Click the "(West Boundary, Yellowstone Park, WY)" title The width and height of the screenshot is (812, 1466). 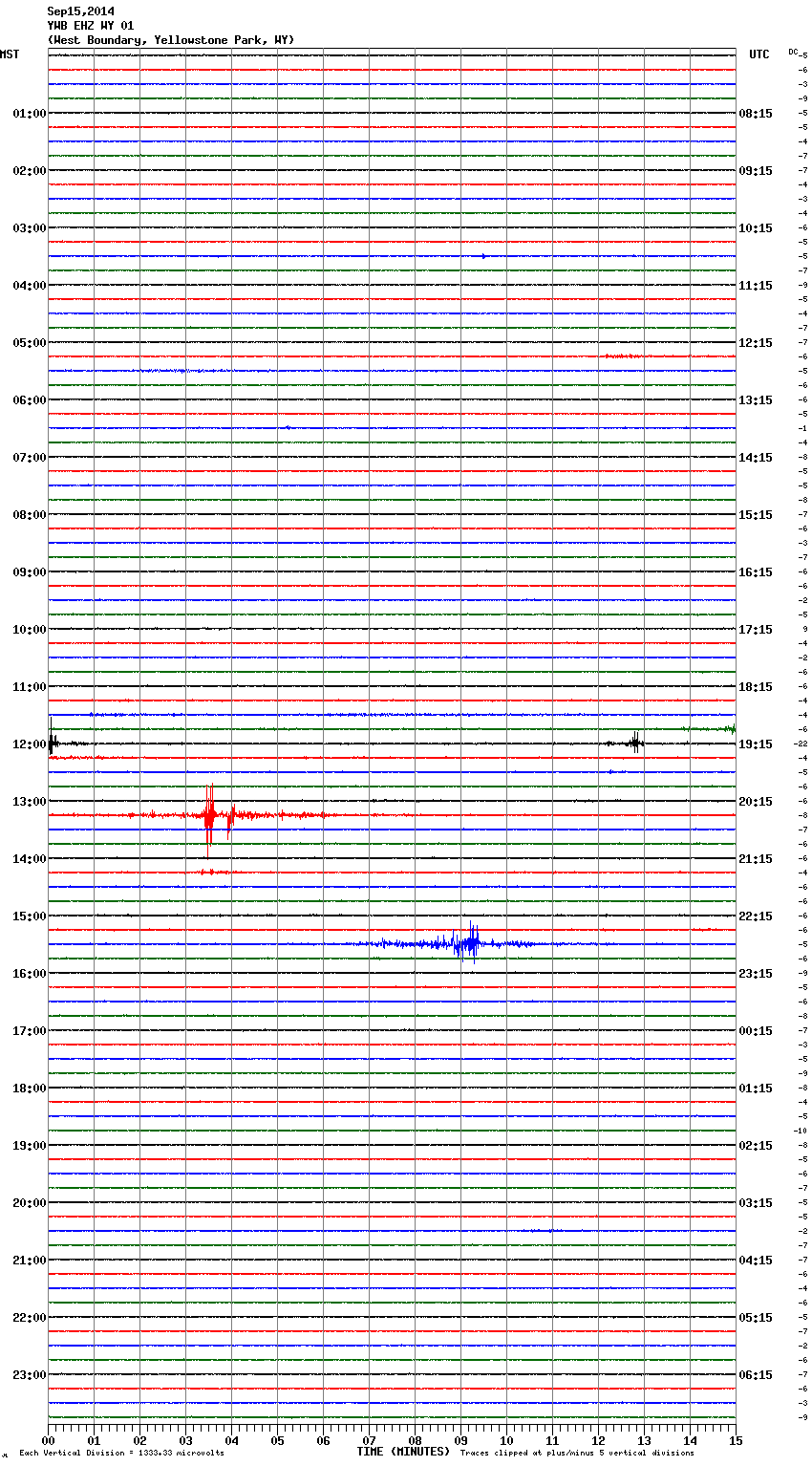pyautogui.click(x=171, y=40)
